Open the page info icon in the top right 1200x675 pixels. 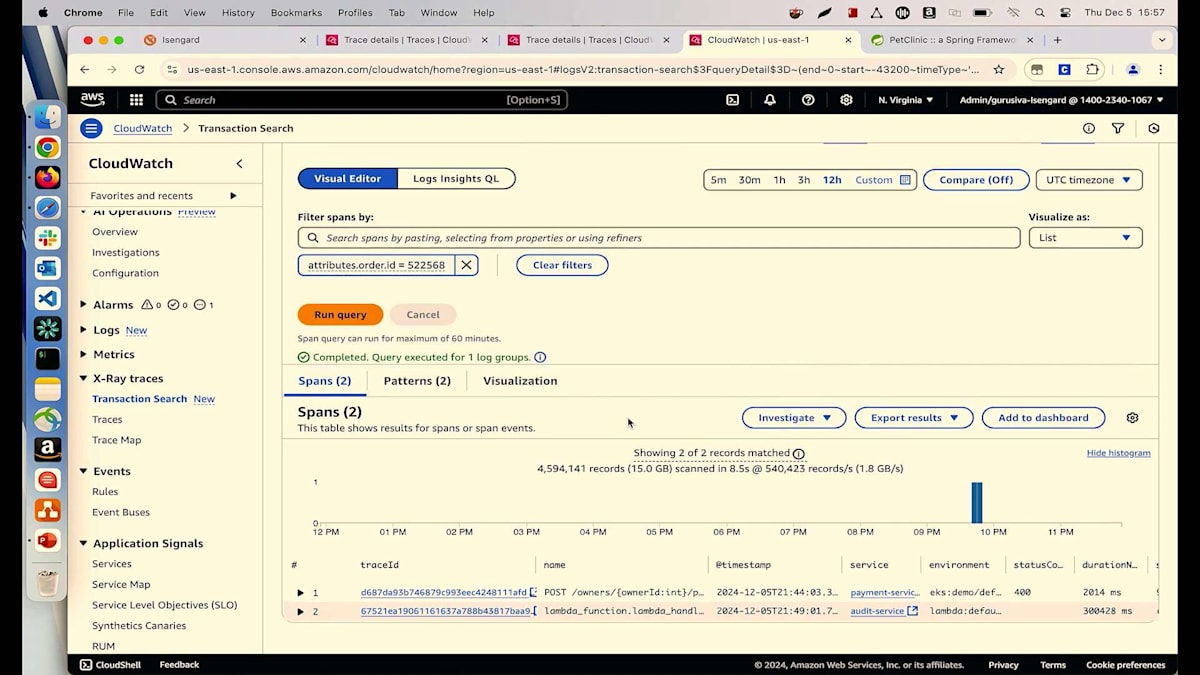(1089, 128)
